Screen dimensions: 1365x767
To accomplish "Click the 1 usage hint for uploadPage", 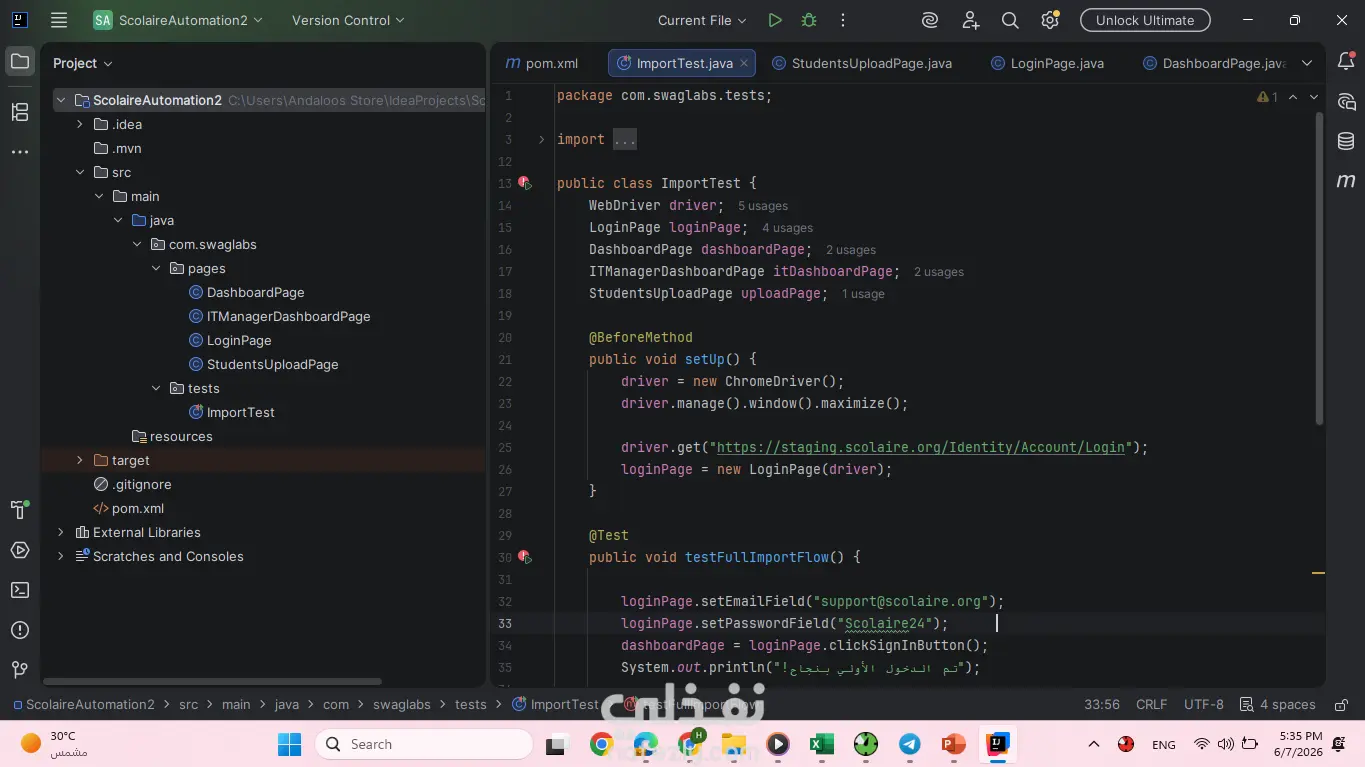I will [x=863, y=294].
